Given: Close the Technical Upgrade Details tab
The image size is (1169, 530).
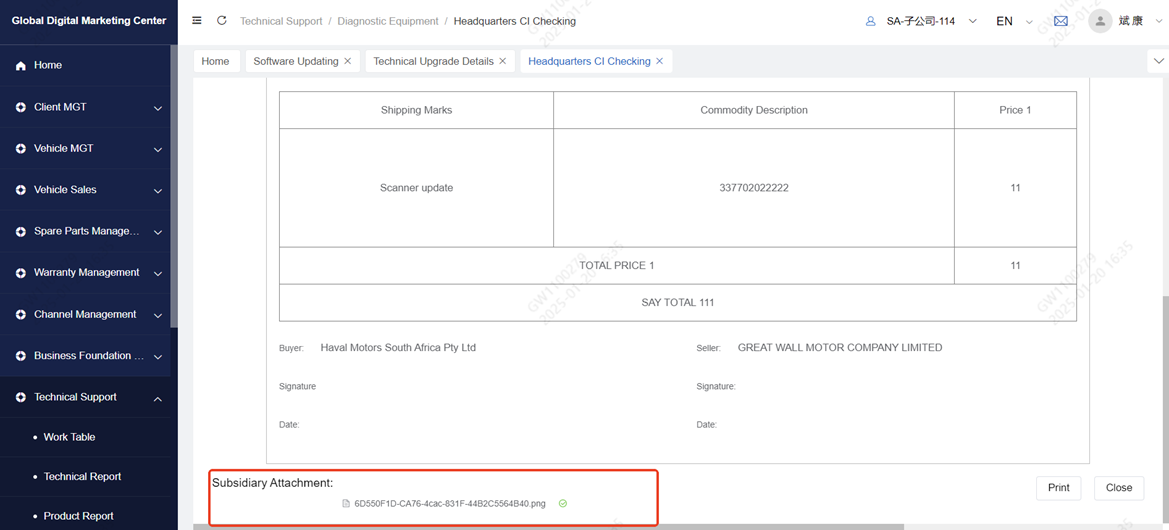Looking at the screenshot, I should (503, 61).
